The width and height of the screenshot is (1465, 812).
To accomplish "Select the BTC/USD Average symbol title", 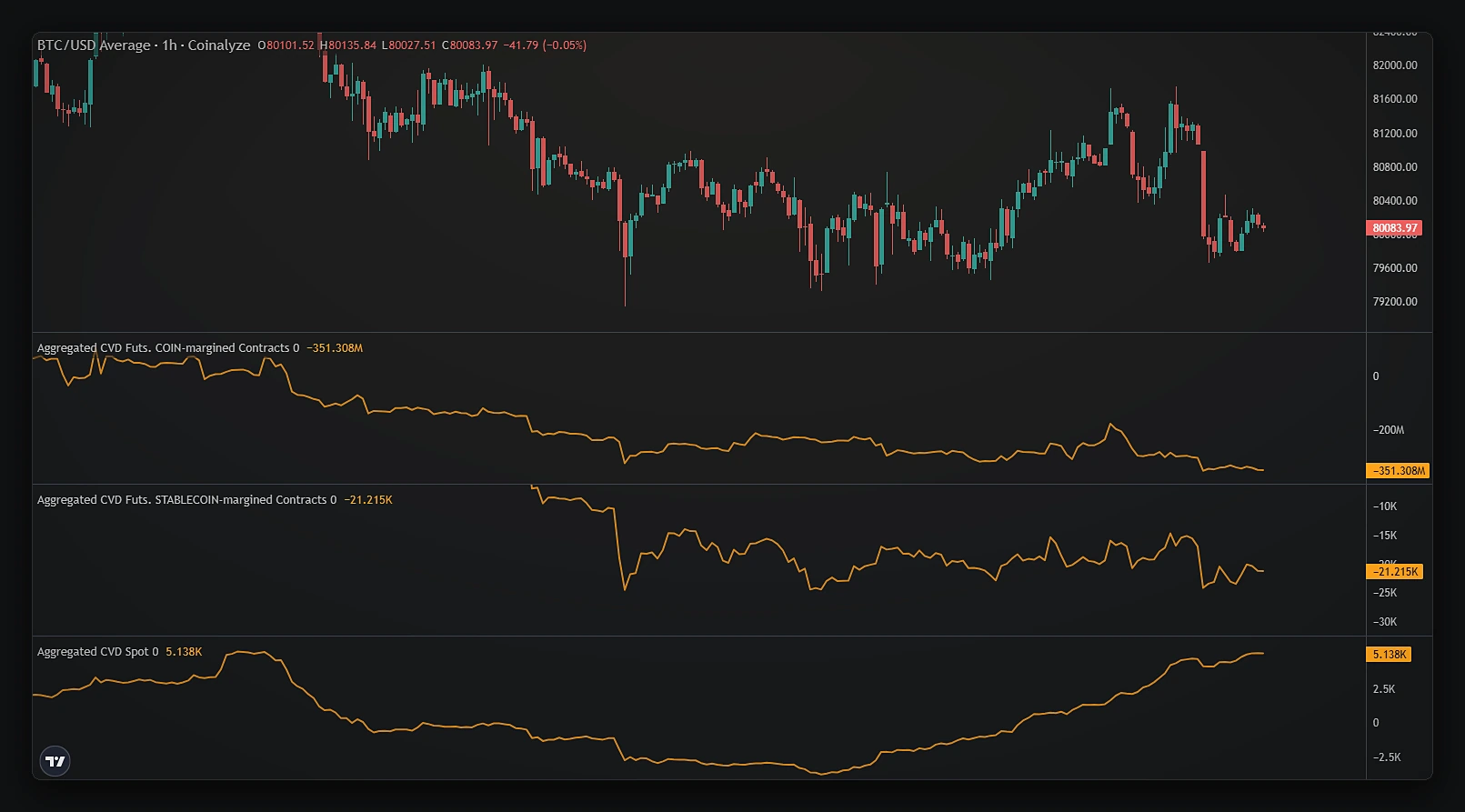I will click(94, 45).
